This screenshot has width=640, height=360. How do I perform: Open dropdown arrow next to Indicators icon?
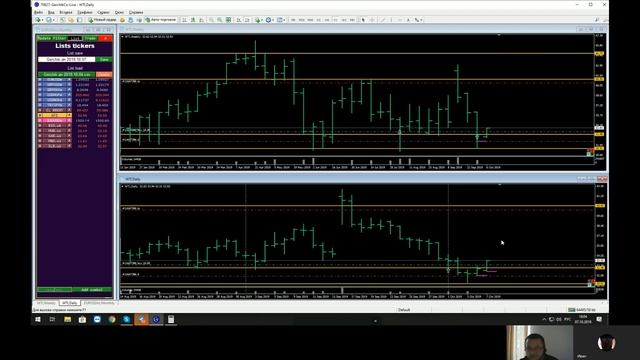[262, 20]
